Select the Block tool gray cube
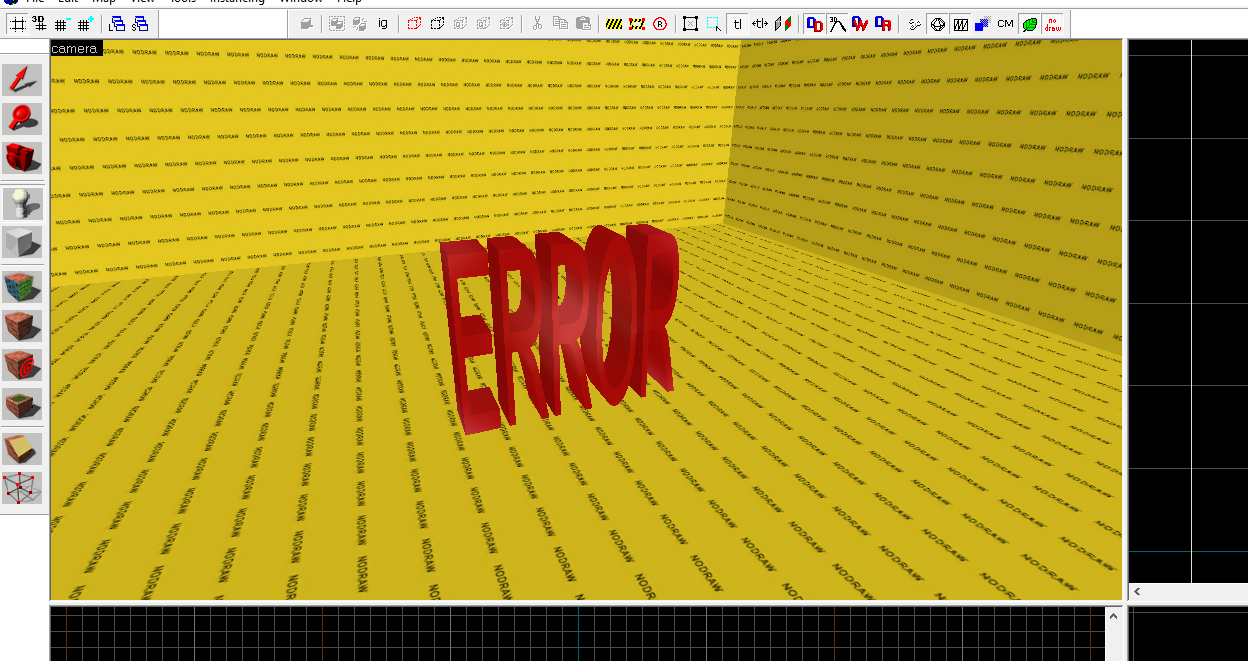1248x661 pixels. [x=22, y=241]
